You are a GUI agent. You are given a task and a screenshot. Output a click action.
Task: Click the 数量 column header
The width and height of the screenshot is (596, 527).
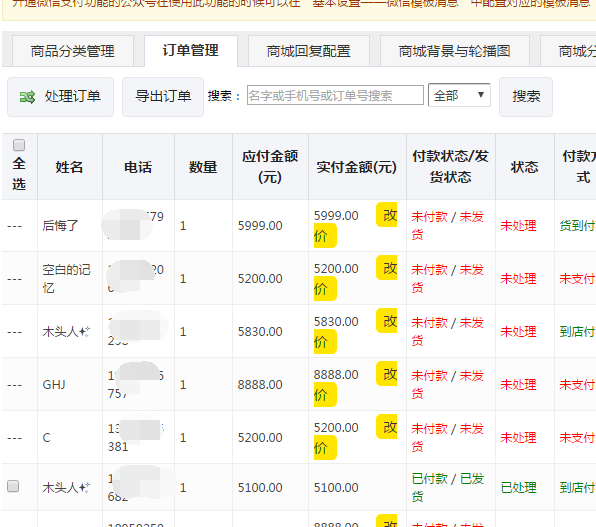tap(203, 167)
